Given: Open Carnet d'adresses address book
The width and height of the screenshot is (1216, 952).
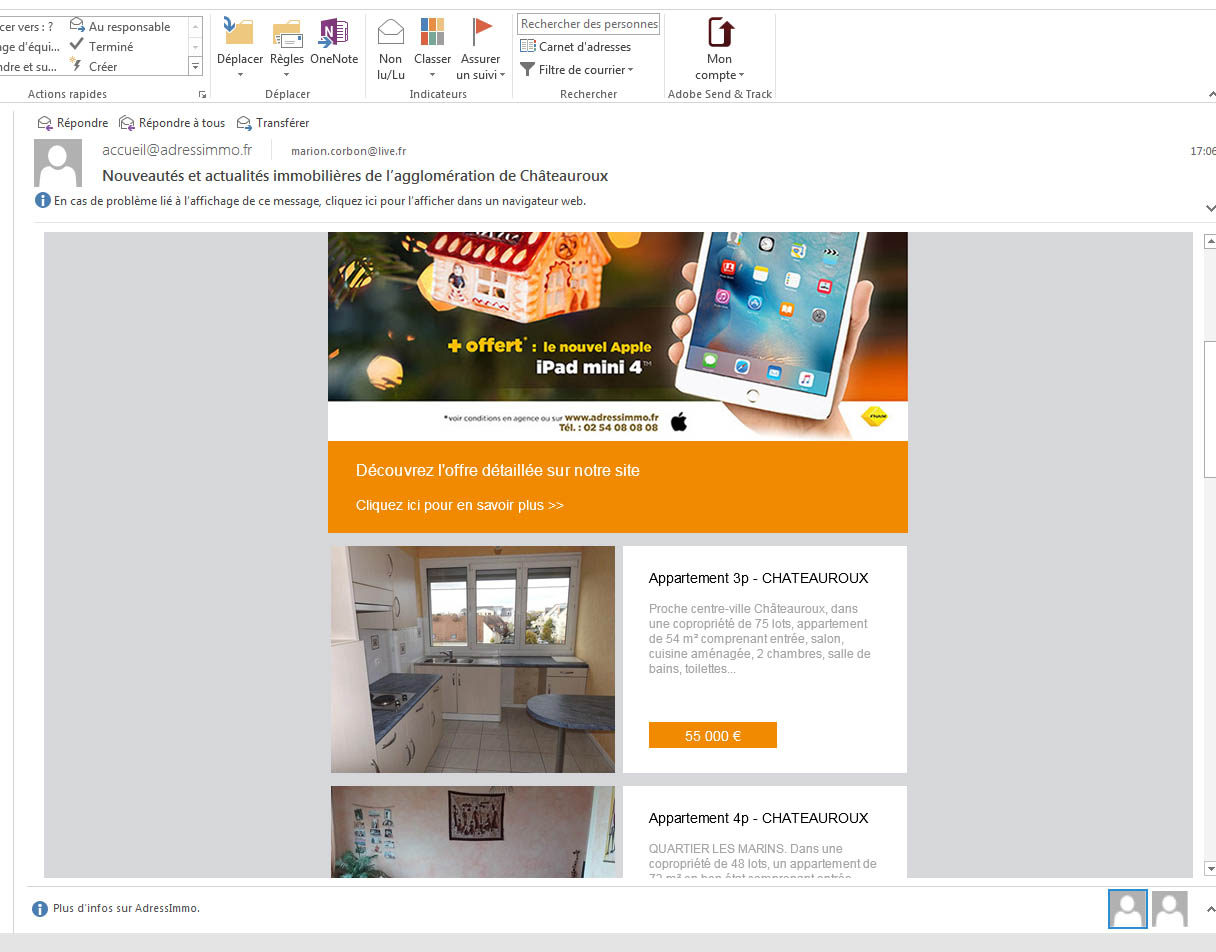Looking at the screenshot, I should tap(576, 46).
